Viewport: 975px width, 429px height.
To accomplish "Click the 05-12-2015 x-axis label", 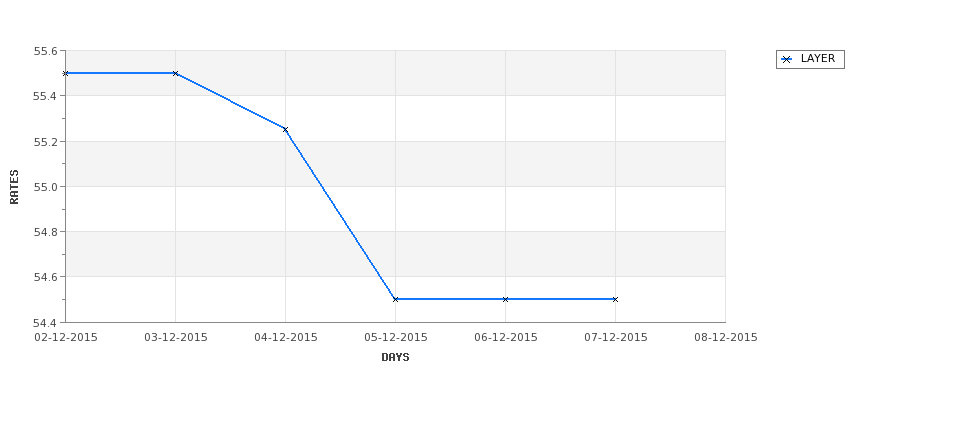I will [395, 338].
